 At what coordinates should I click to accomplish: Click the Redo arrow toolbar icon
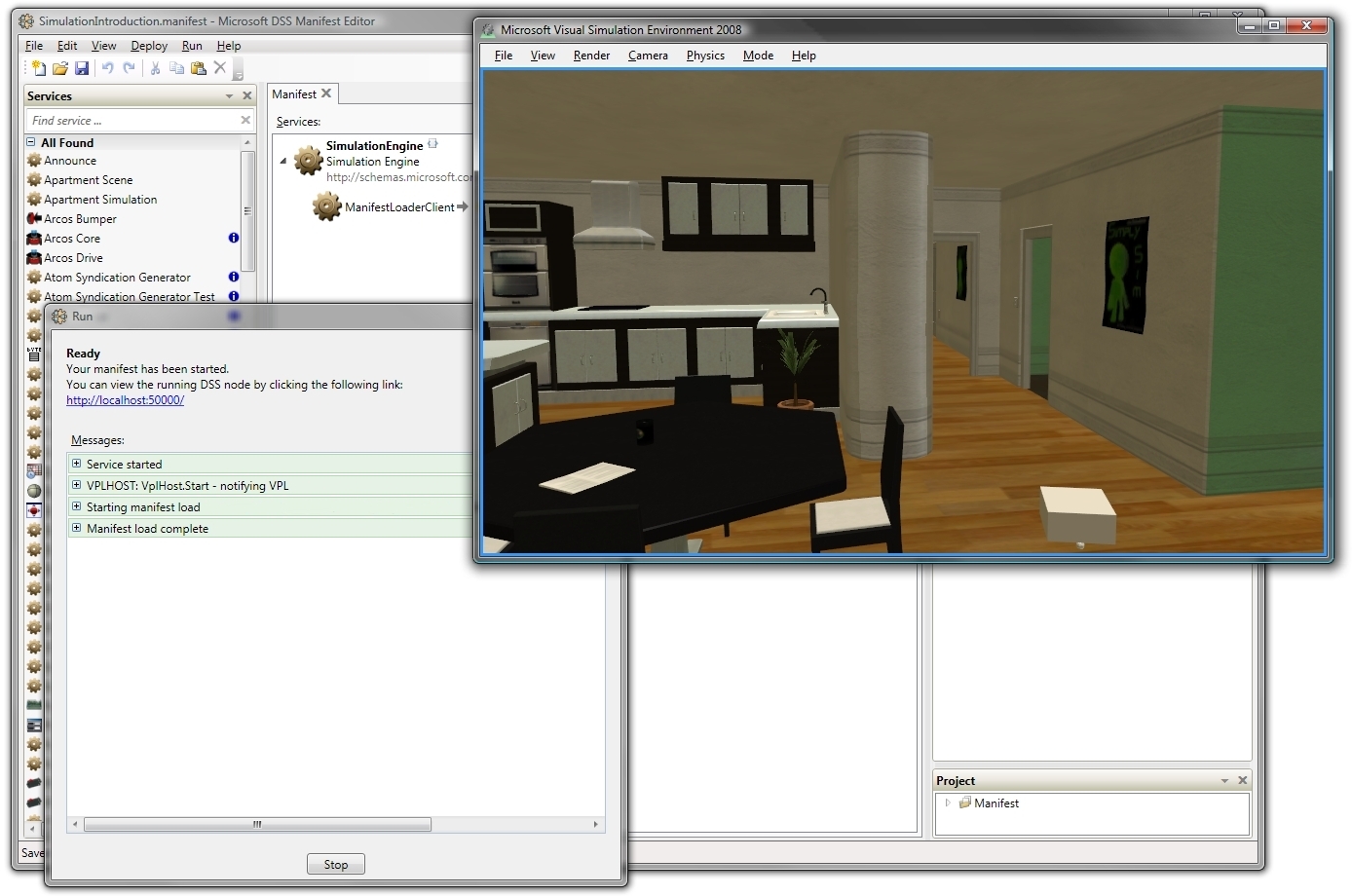[129, 68]
